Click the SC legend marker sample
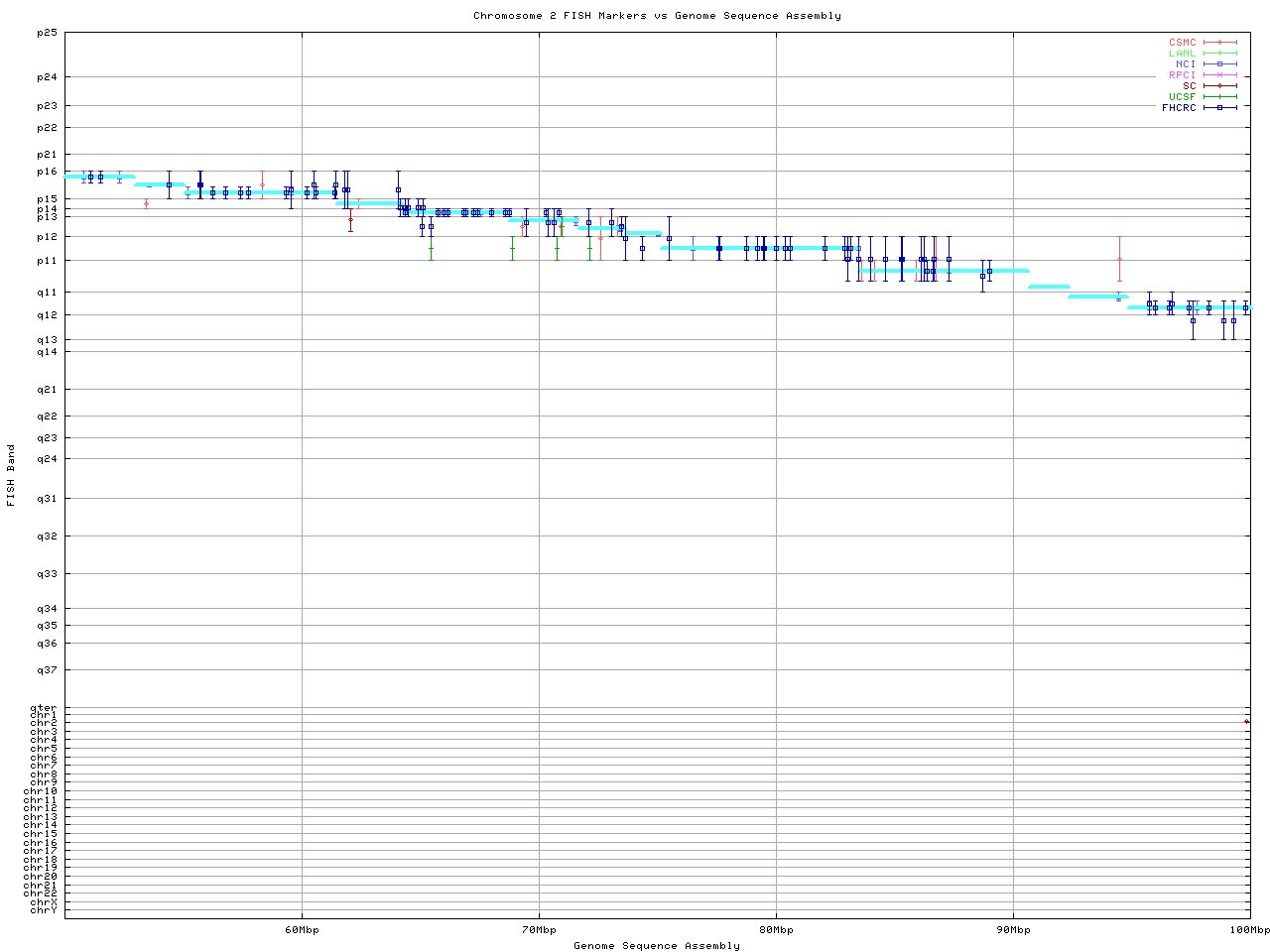 pyautogui.click(x=1219, y=86)
